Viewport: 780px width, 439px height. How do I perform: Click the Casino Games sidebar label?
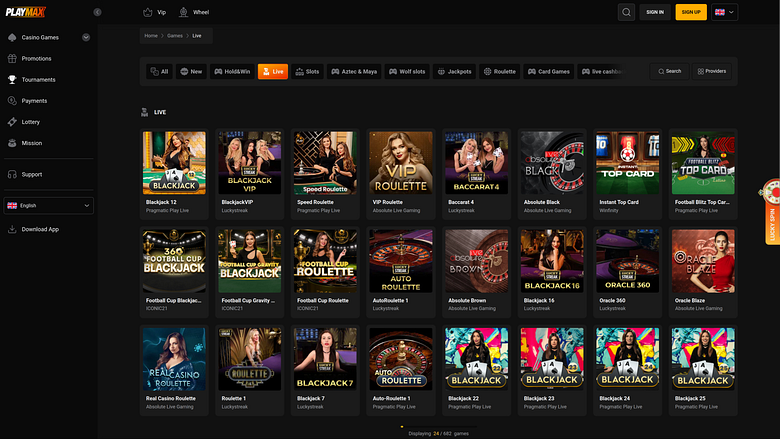pos(40,37)
